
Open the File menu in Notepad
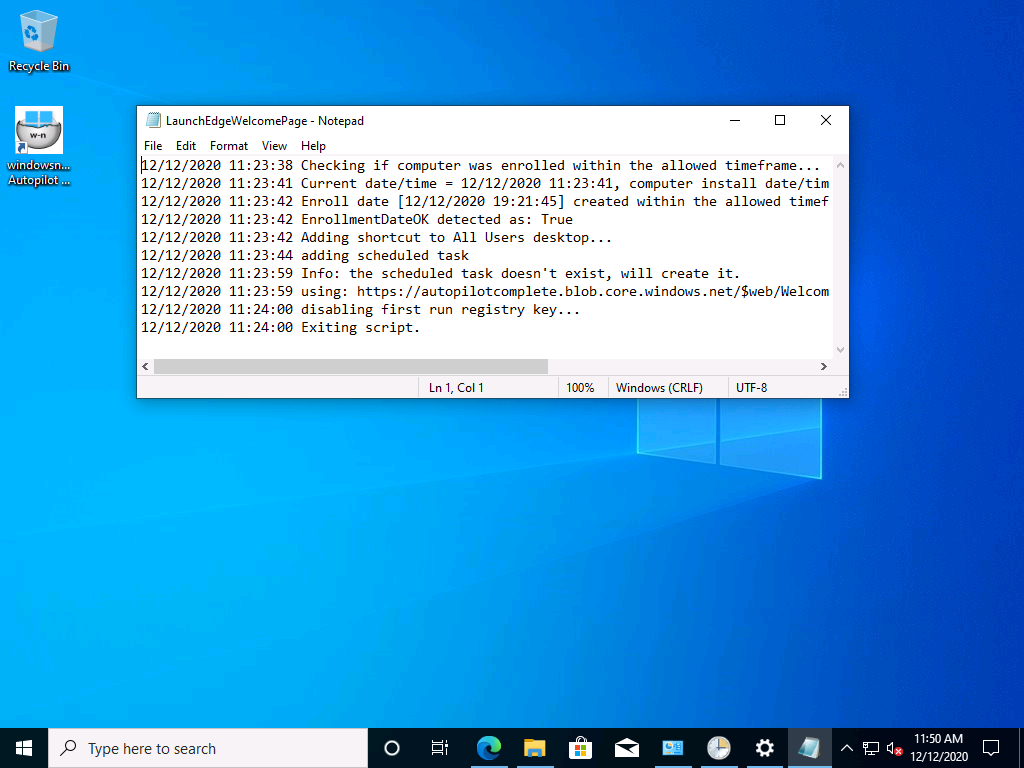tap(153, 146)
